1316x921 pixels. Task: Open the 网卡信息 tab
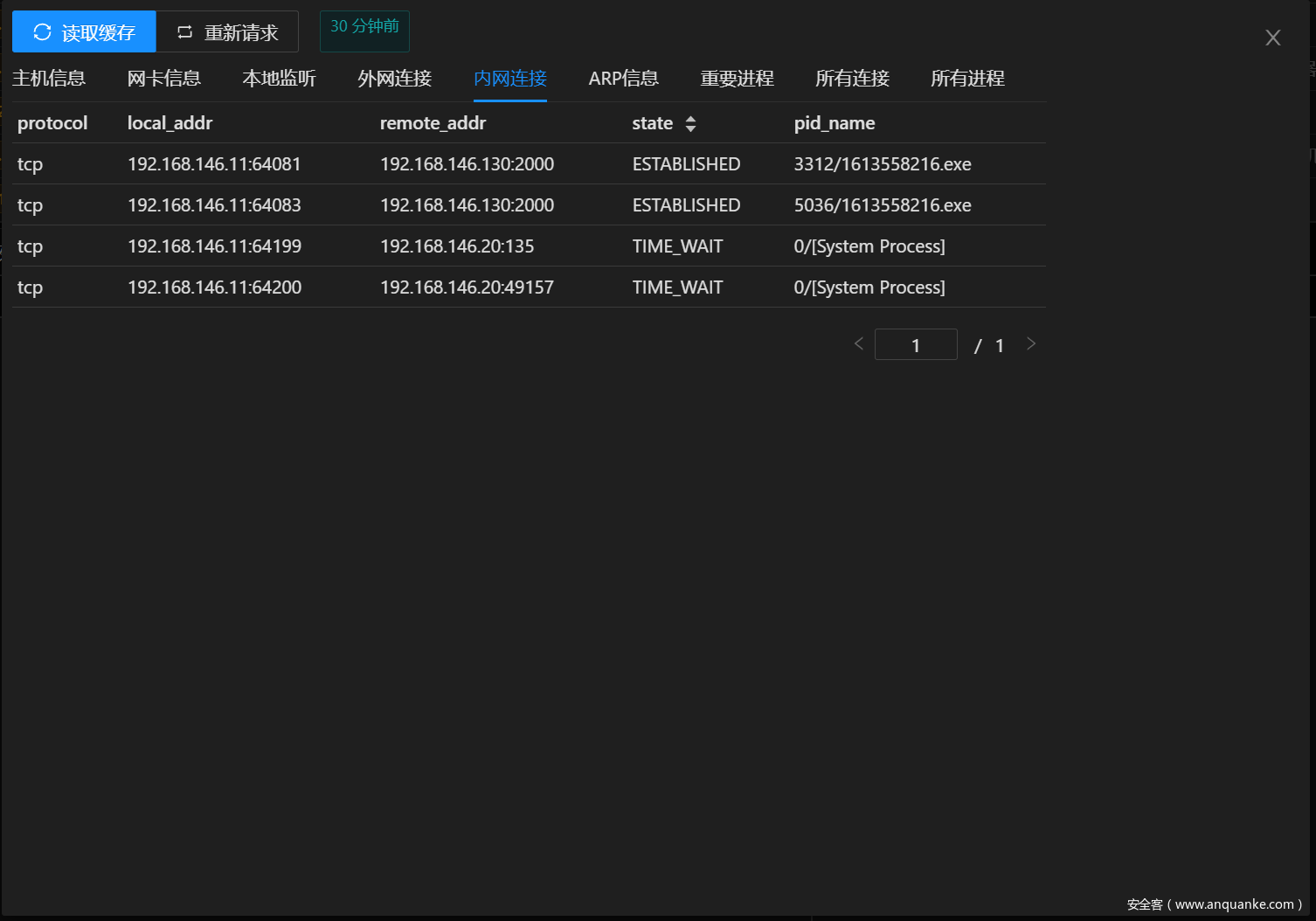(164, 79)
